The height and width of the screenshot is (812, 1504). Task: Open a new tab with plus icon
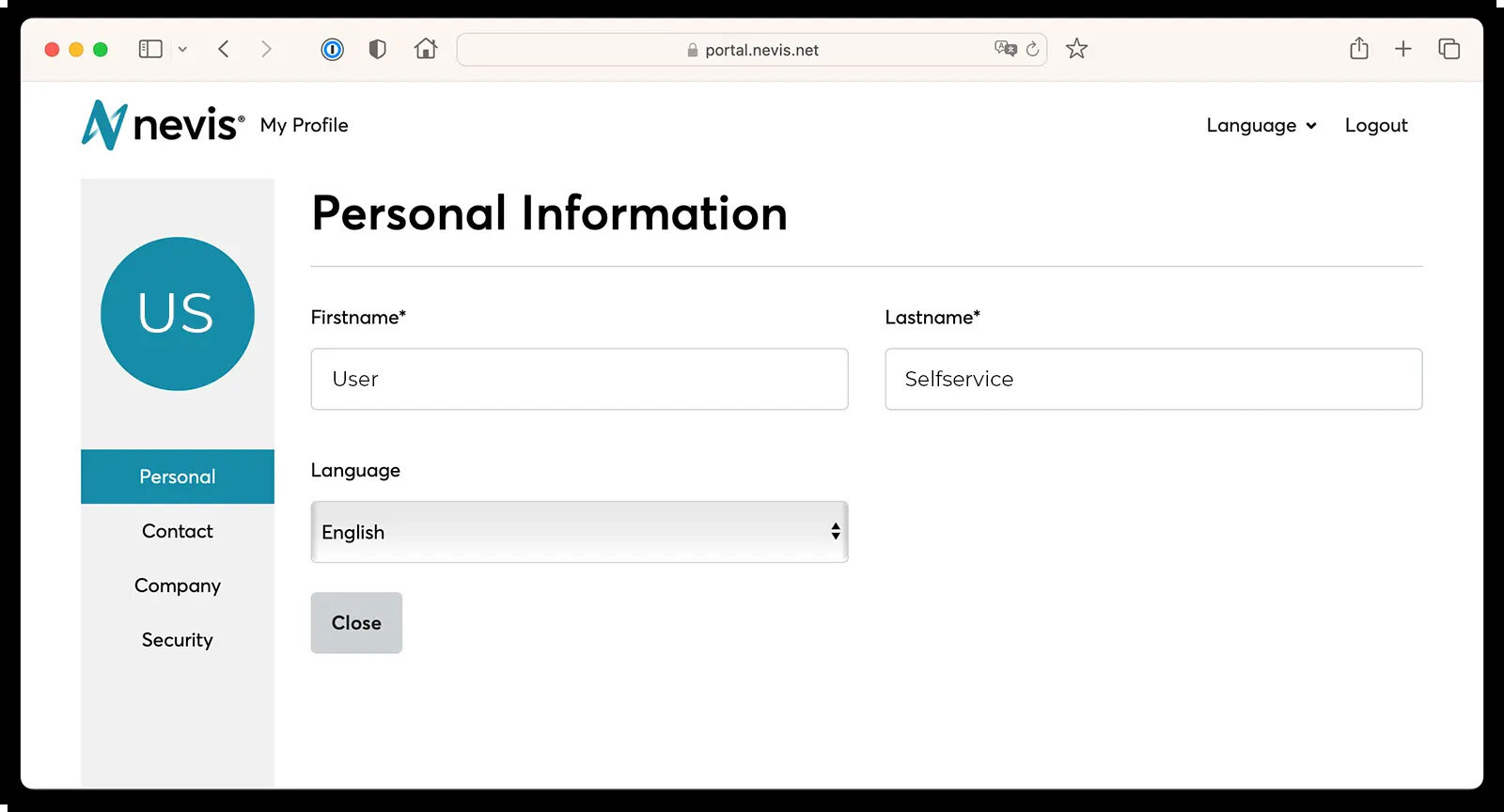[x=1403, y=49]
